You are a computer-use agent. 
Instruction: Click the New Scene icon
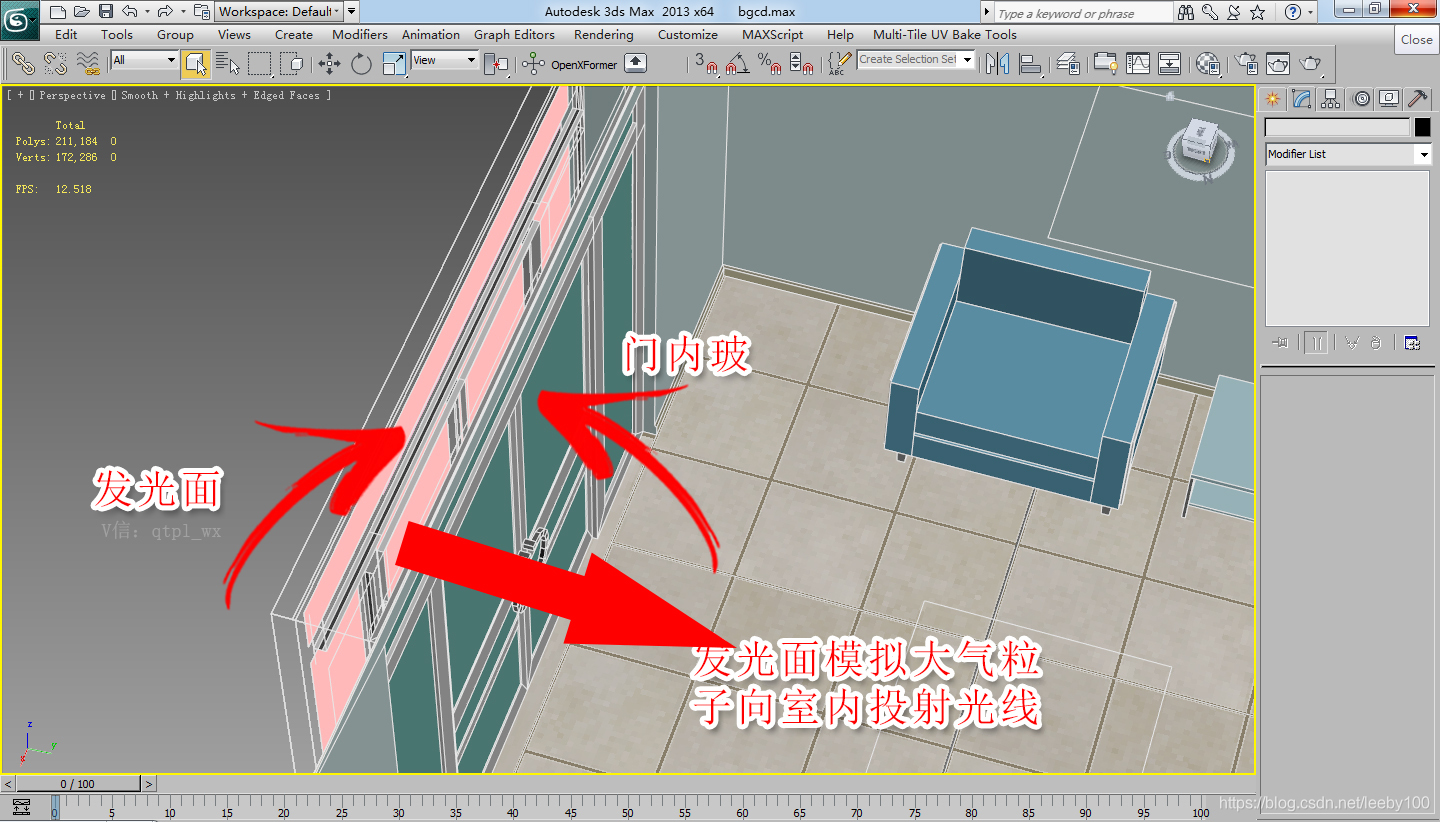[x=58, y=12]
